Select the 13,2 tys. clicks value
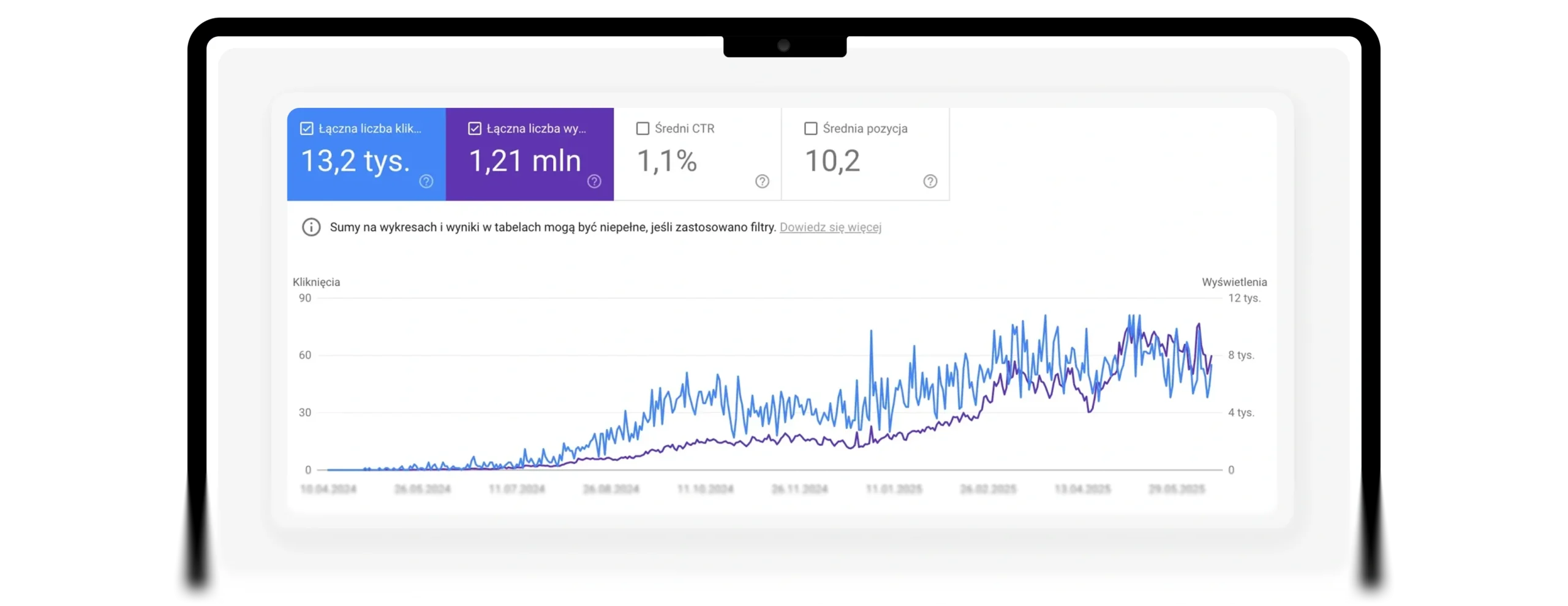 [x=355, y=161]
